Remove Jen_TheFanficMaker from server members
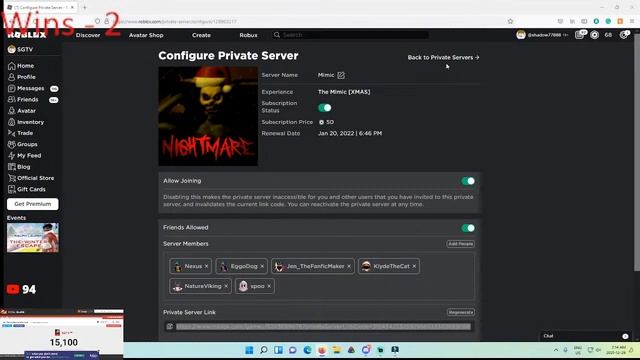Image resolution: width=640 pixels, height=360 pixels. [x=349, y=266]
